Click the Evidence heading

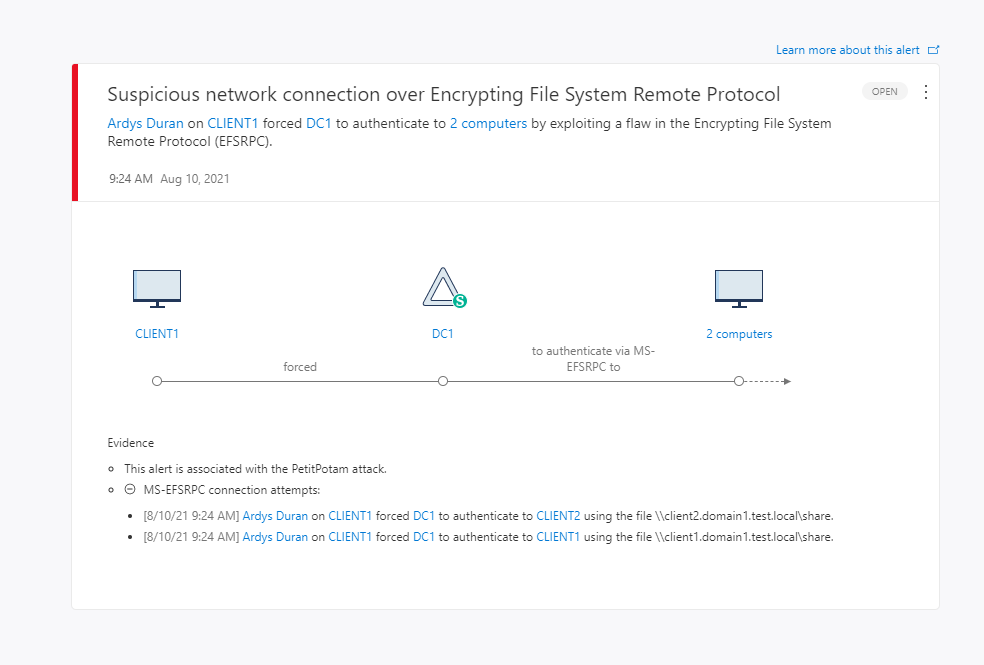pos(131,443)
